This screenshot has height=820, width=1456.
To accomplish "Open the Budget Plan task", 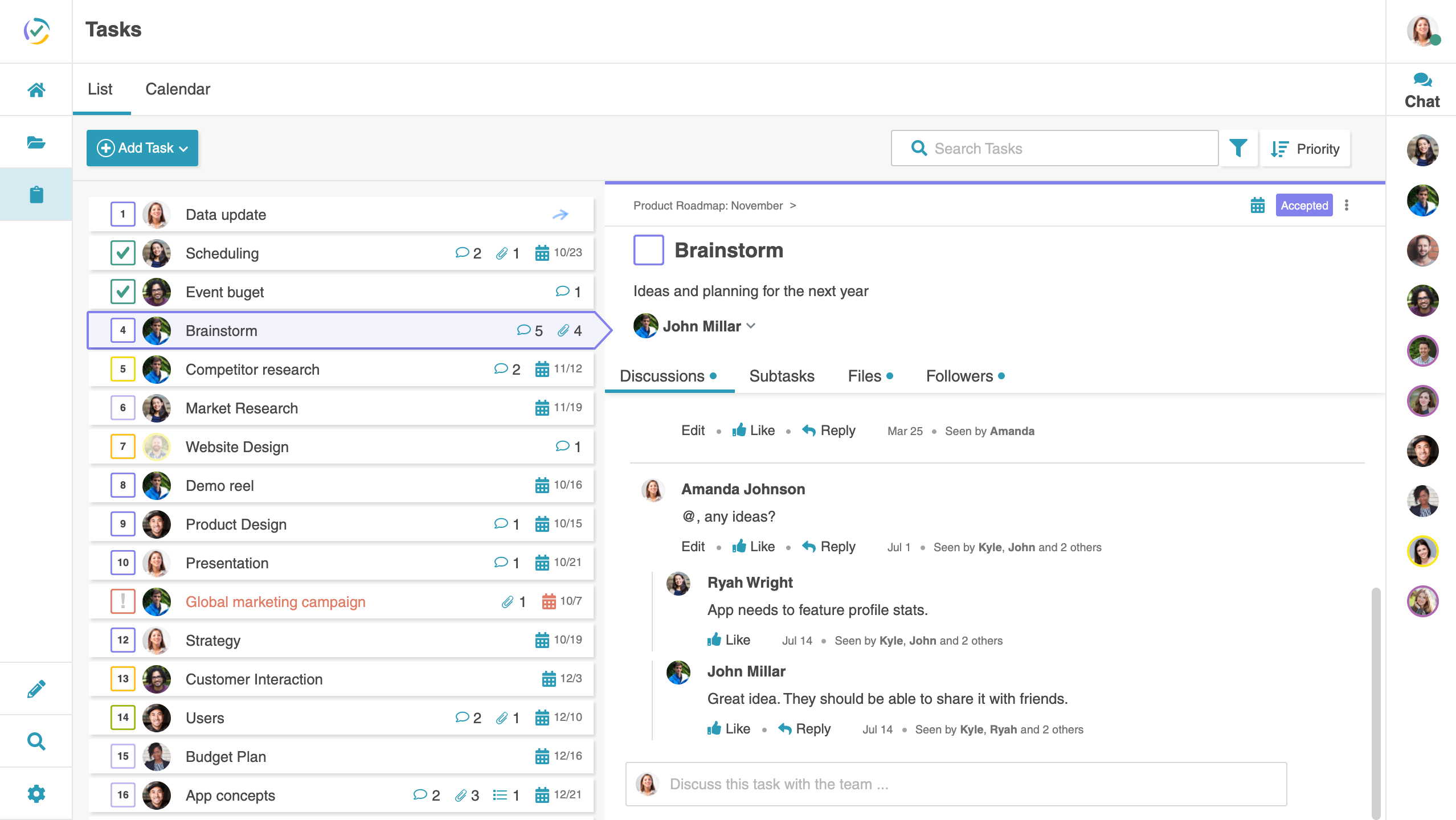I will 342,756.
